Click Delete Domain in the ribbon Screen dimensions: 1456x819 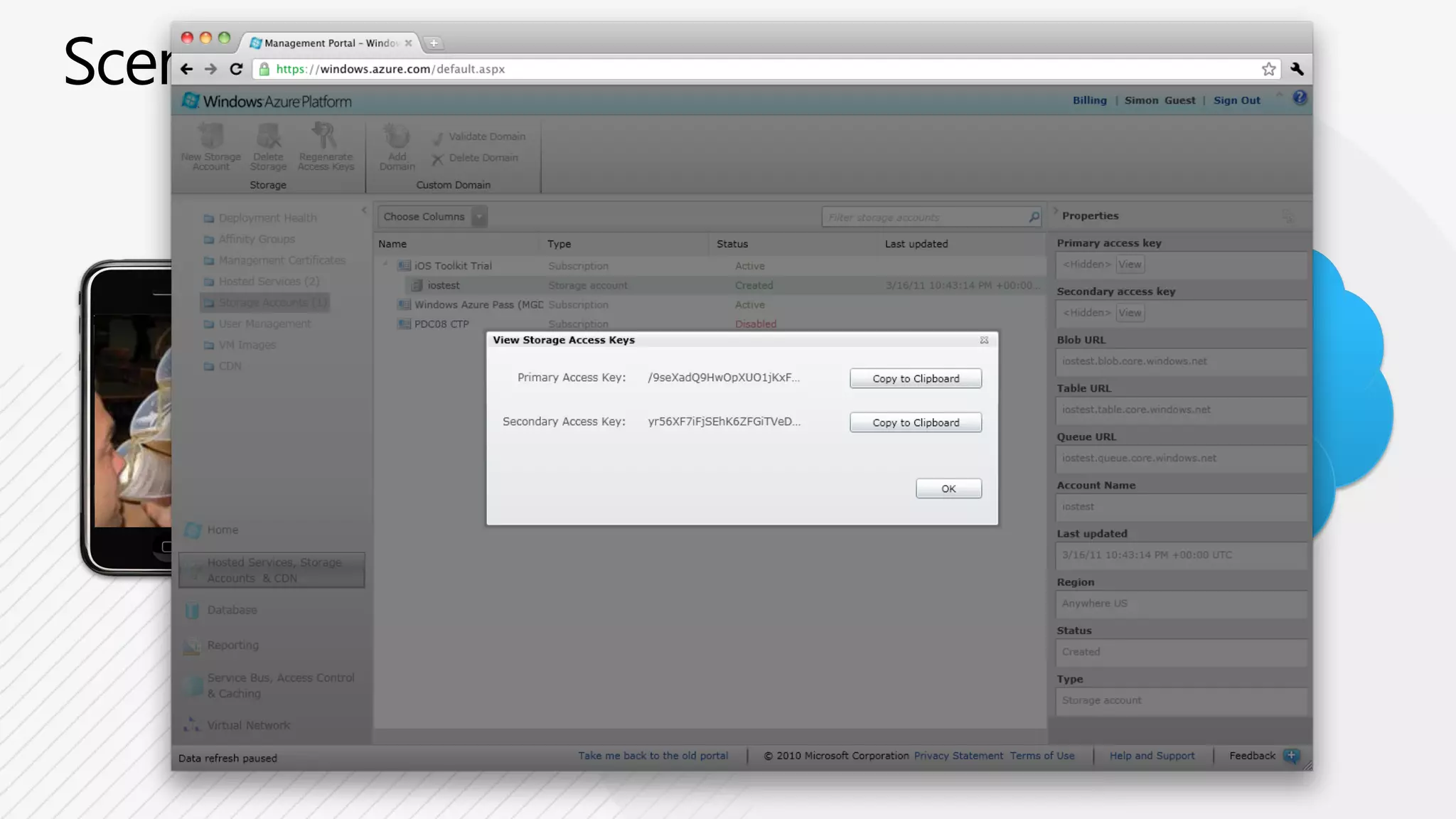[476, 158]
